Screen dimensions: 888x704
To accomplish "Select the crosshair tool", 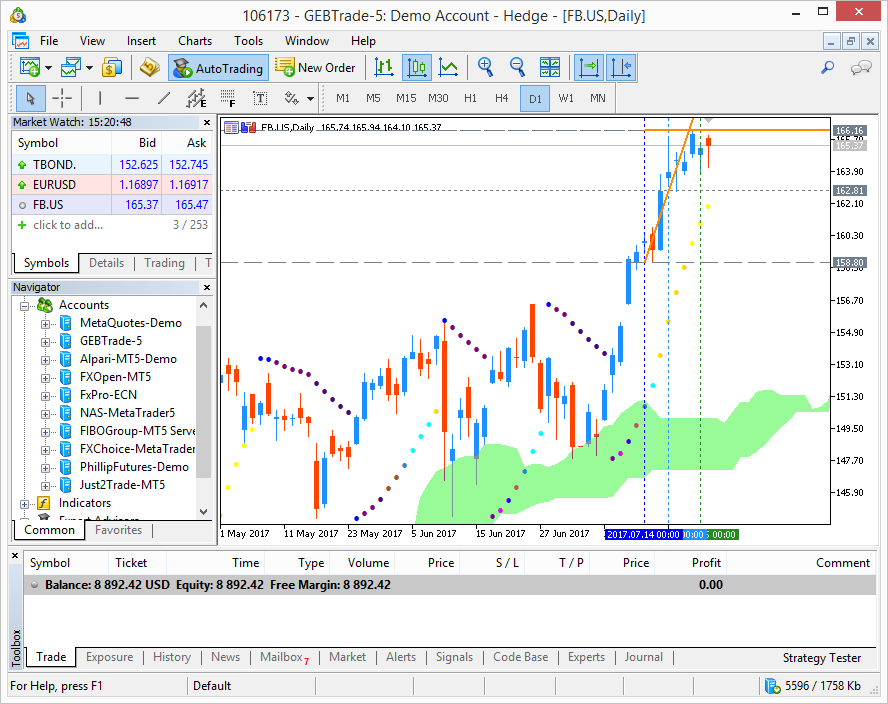I will tap(62, 99).
